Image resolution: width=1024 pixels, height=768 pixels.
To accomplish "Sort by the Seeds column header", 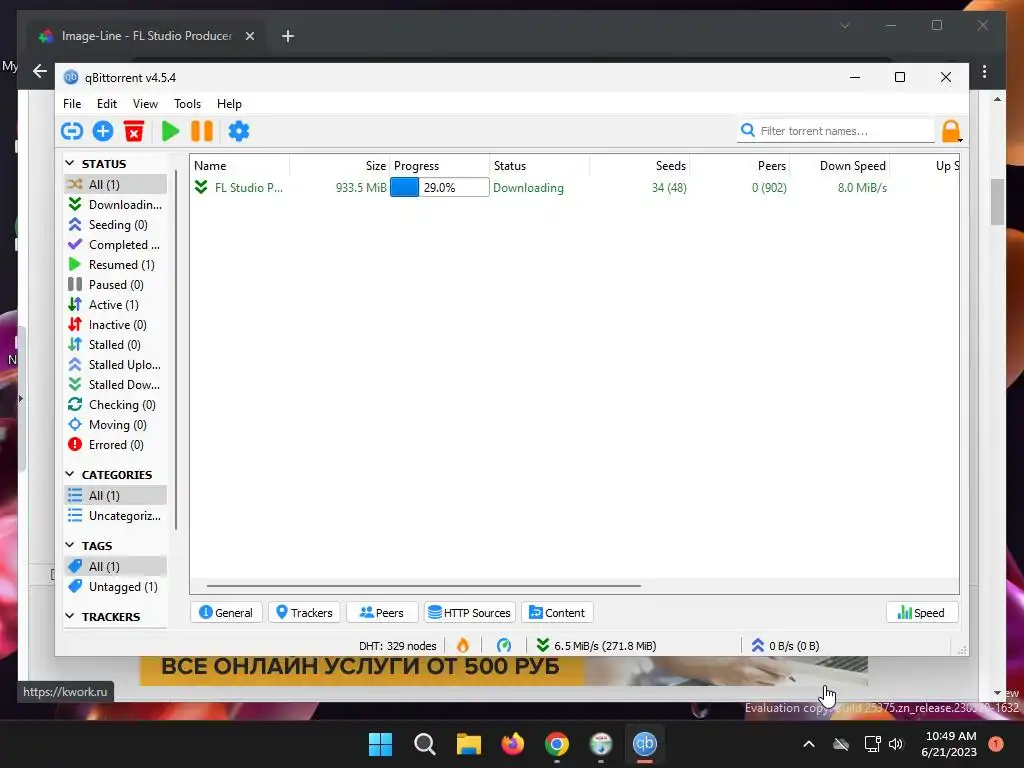I will [639, 166].
